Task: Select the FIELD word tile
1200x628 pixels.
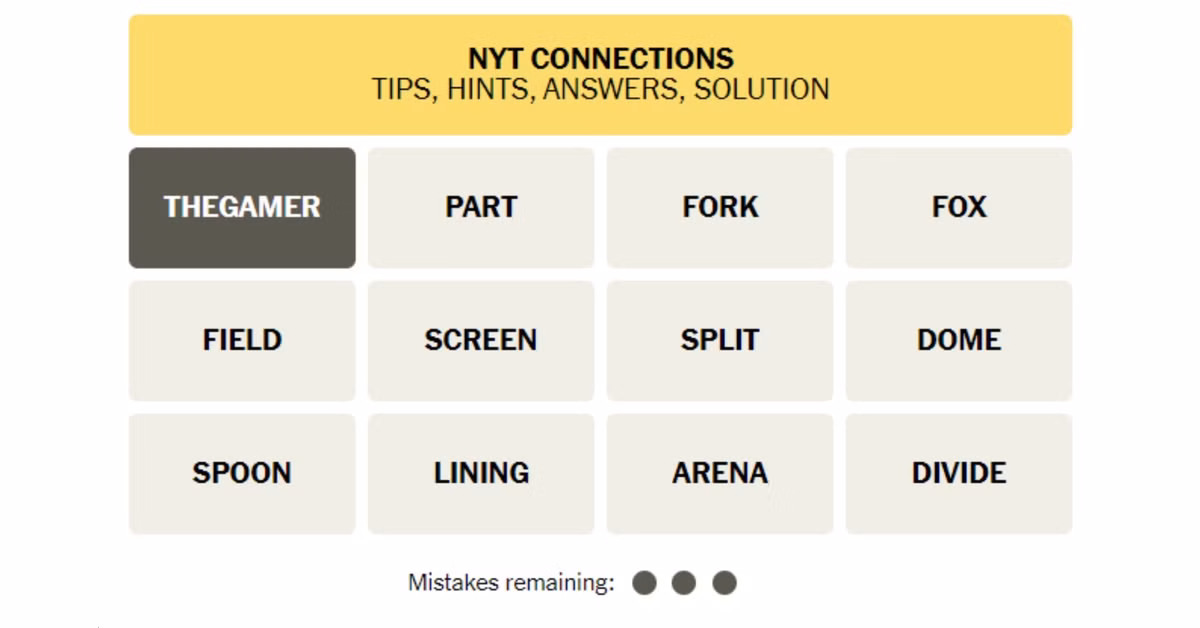Action: point(242,340)
